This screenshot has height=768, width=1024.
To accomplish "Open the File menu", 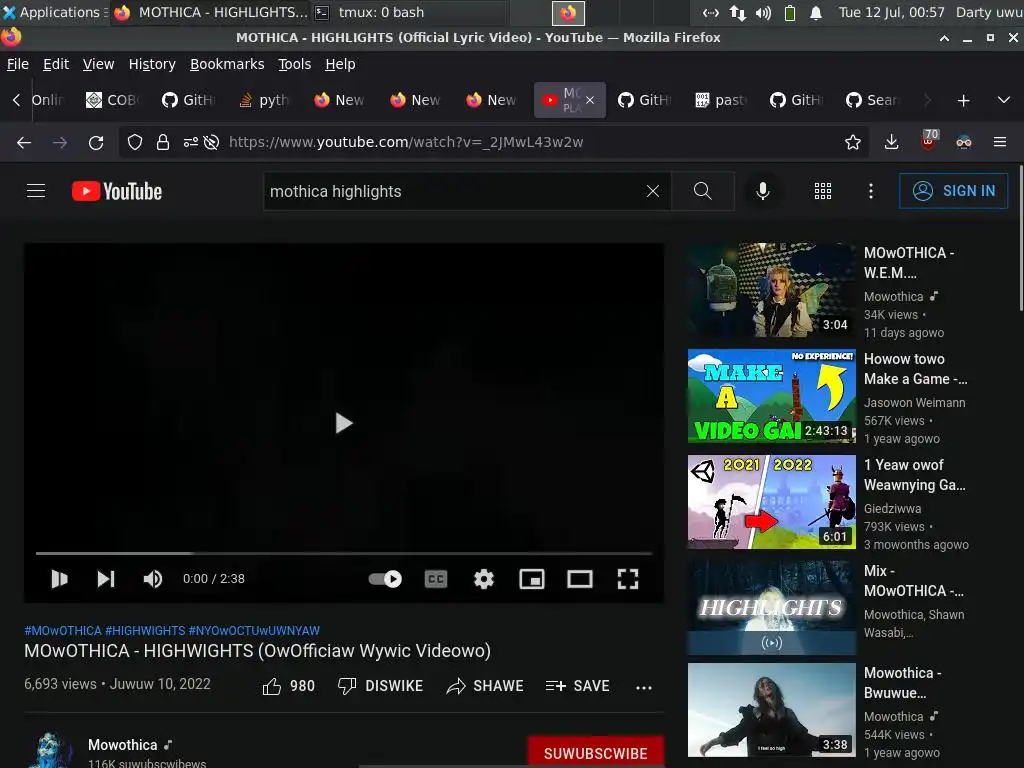I will tap(18, 64).
